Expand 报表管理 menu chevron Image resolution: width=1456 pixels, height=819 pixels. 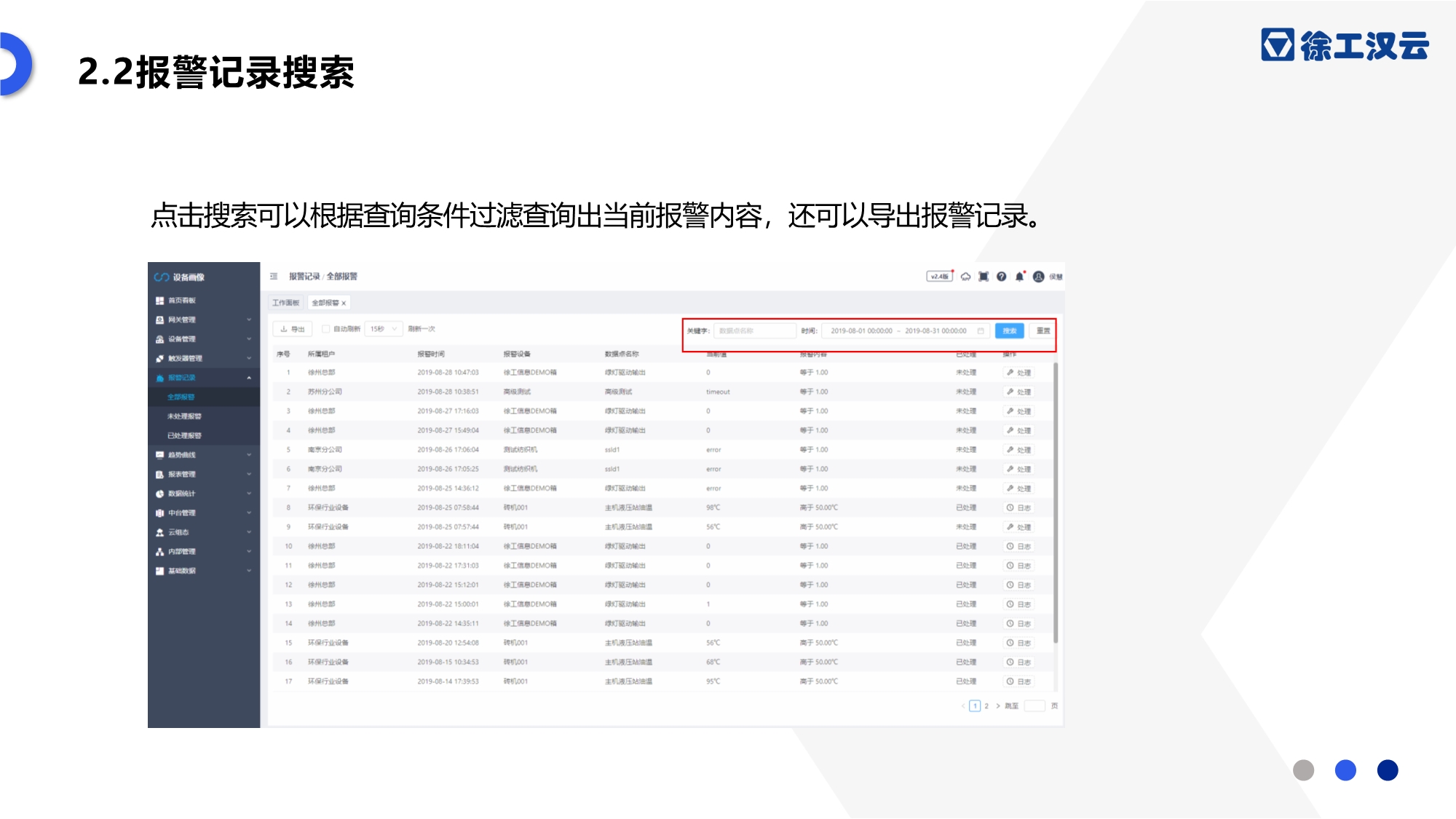coord(249,475)
